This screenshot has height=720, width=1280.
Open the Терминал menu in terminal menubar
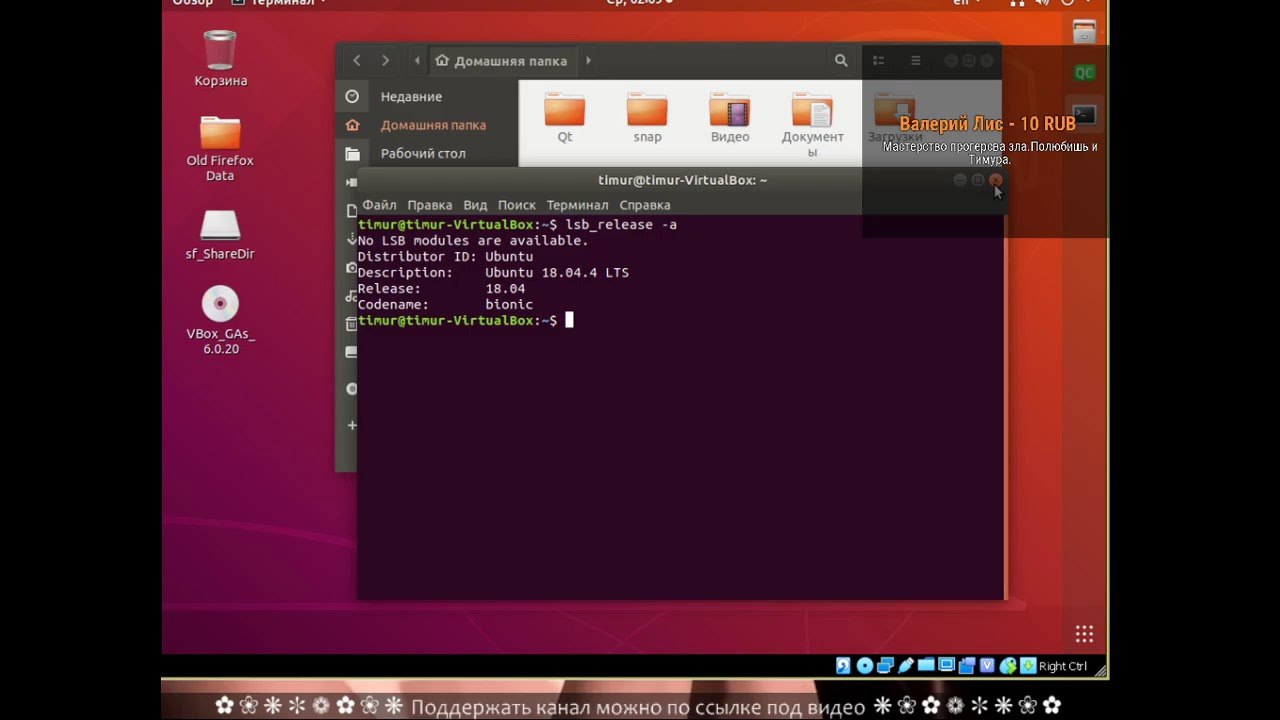coord(577,205)
